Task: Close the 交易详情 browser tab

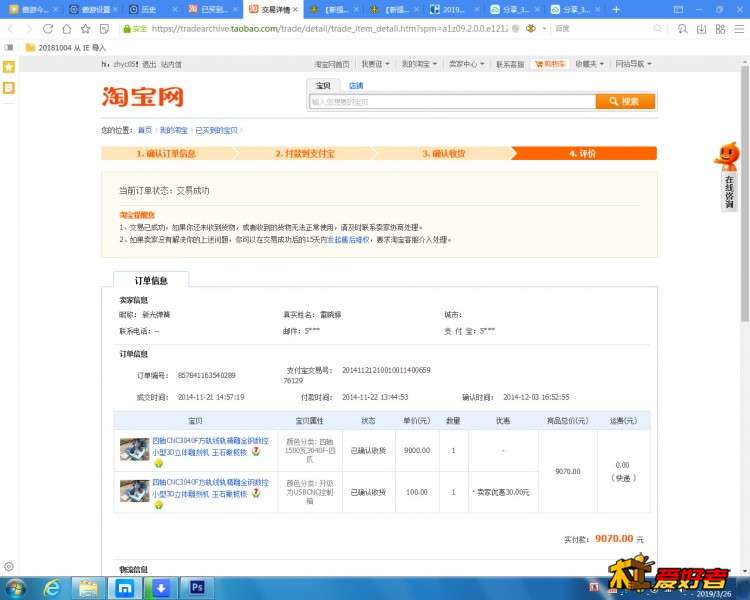Action: click(296, 10)
